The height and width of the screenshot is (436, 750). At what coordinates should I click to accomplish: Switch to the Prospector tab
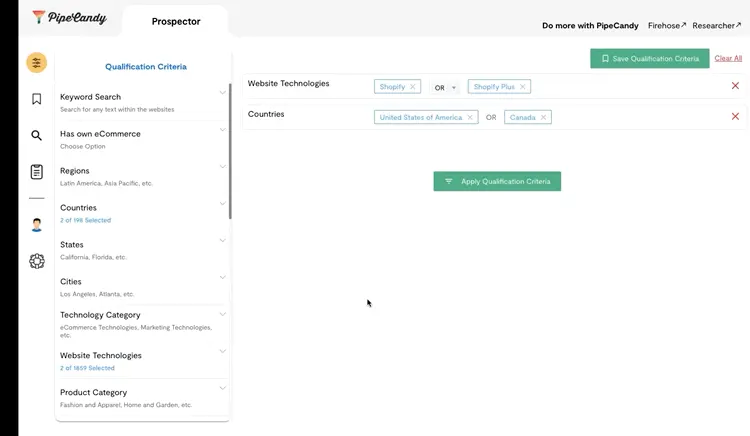[x=176, y=21]
